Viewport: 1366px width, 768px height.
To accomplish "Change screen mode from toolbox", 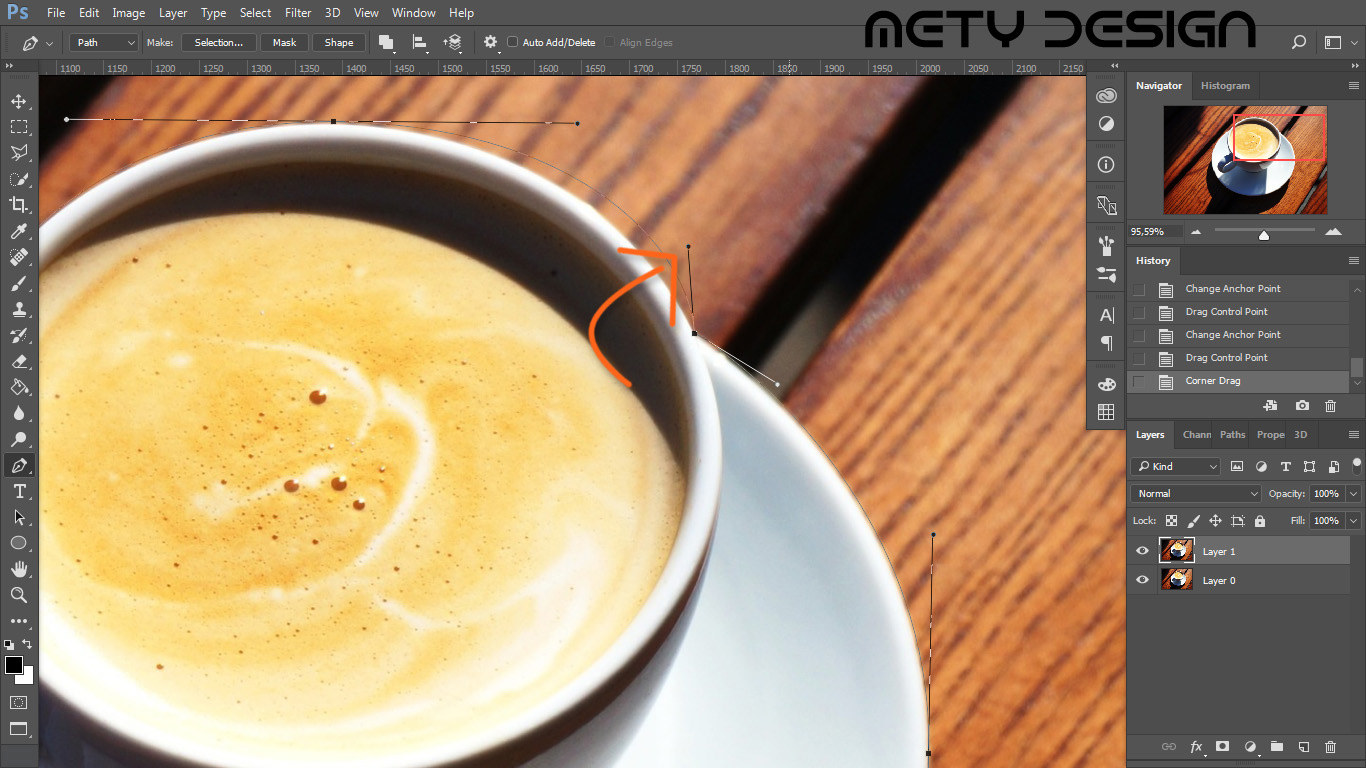I will [x=18, y=728].
